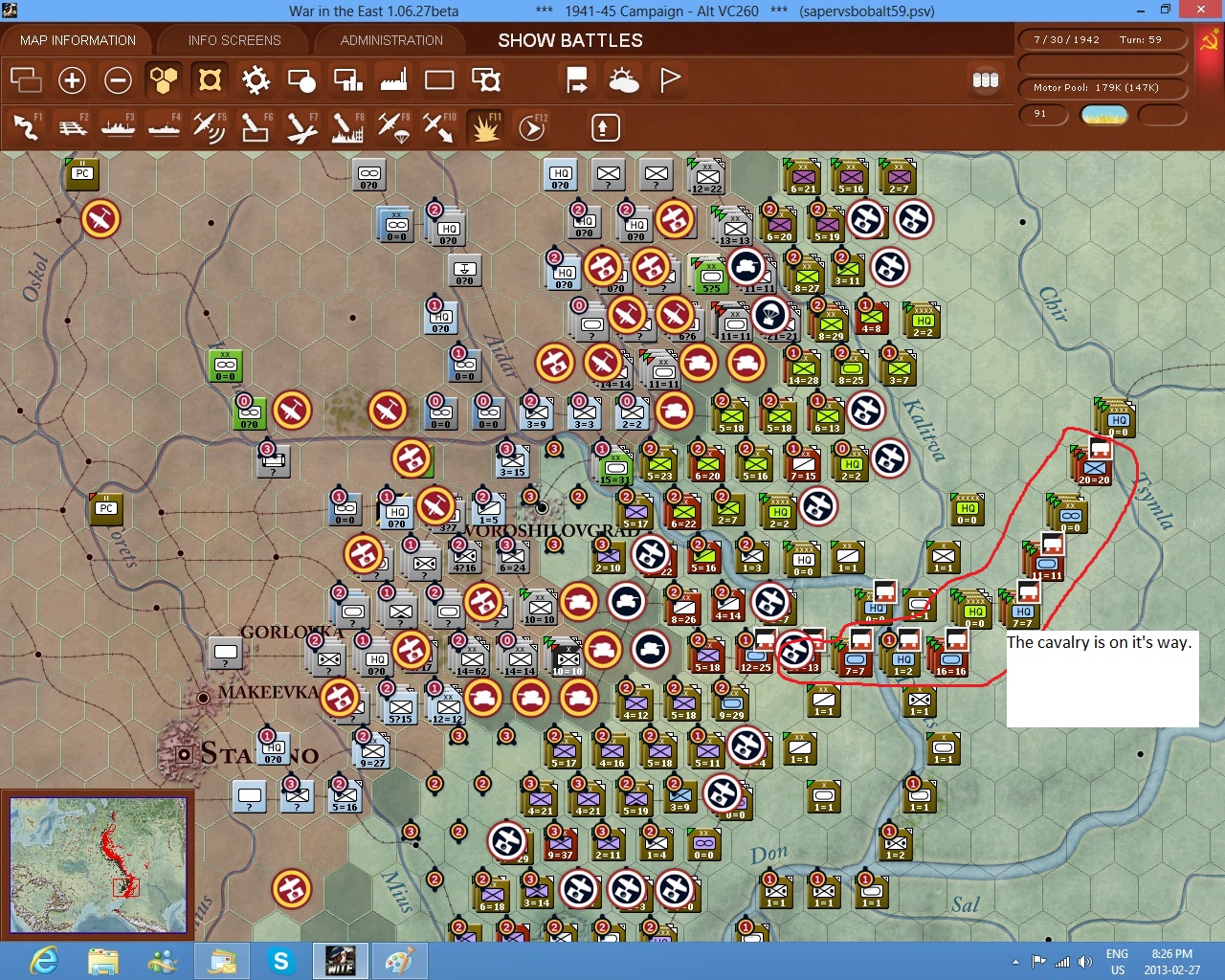Image resolution: width=1225 pixels, height=980 pixels.
Task: Open the INFO SCREENS tab
Action: click(x=234, y=40)
